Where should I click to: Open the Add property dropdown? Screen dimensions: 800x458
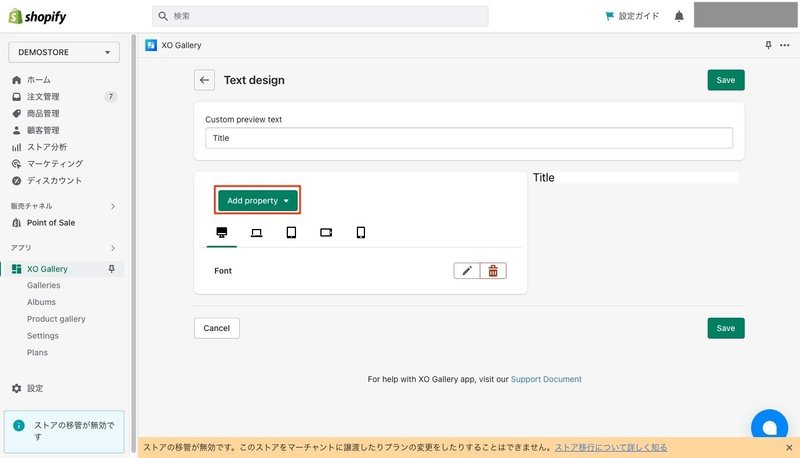pyautogui.click(x=258, y=201)
